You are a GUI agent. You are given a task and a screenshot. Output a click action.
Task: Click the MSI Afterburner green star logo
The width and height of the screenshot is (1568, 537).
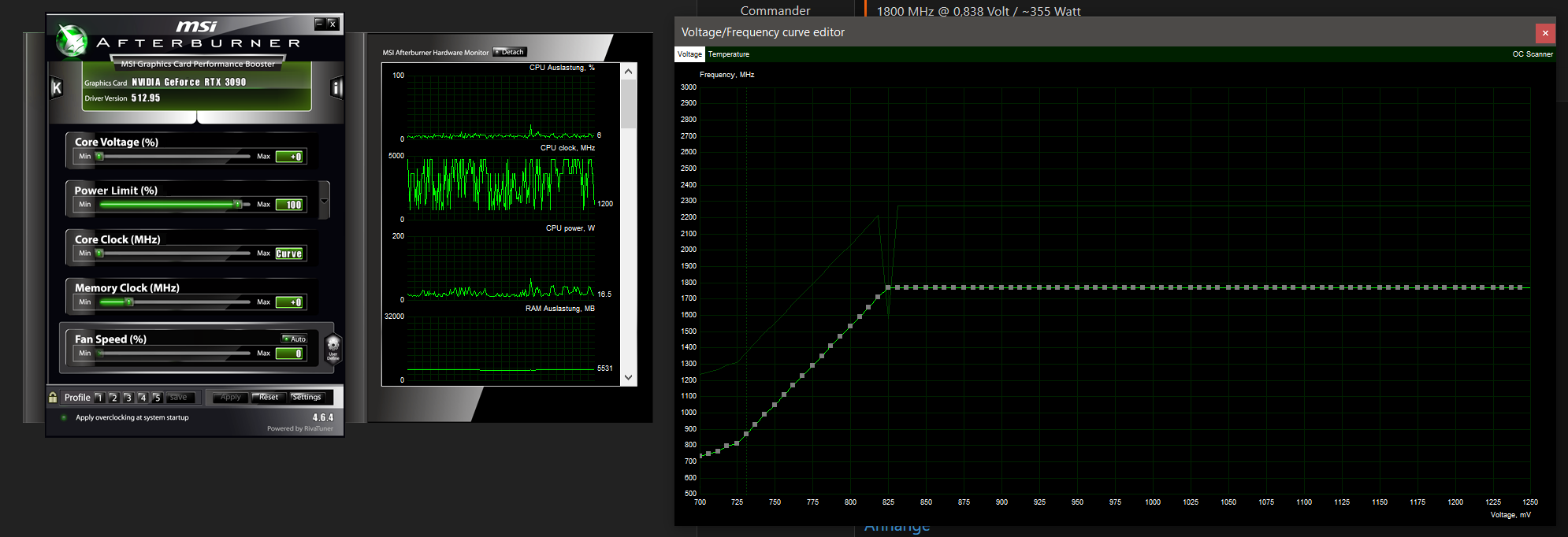[x=72, y=40]
